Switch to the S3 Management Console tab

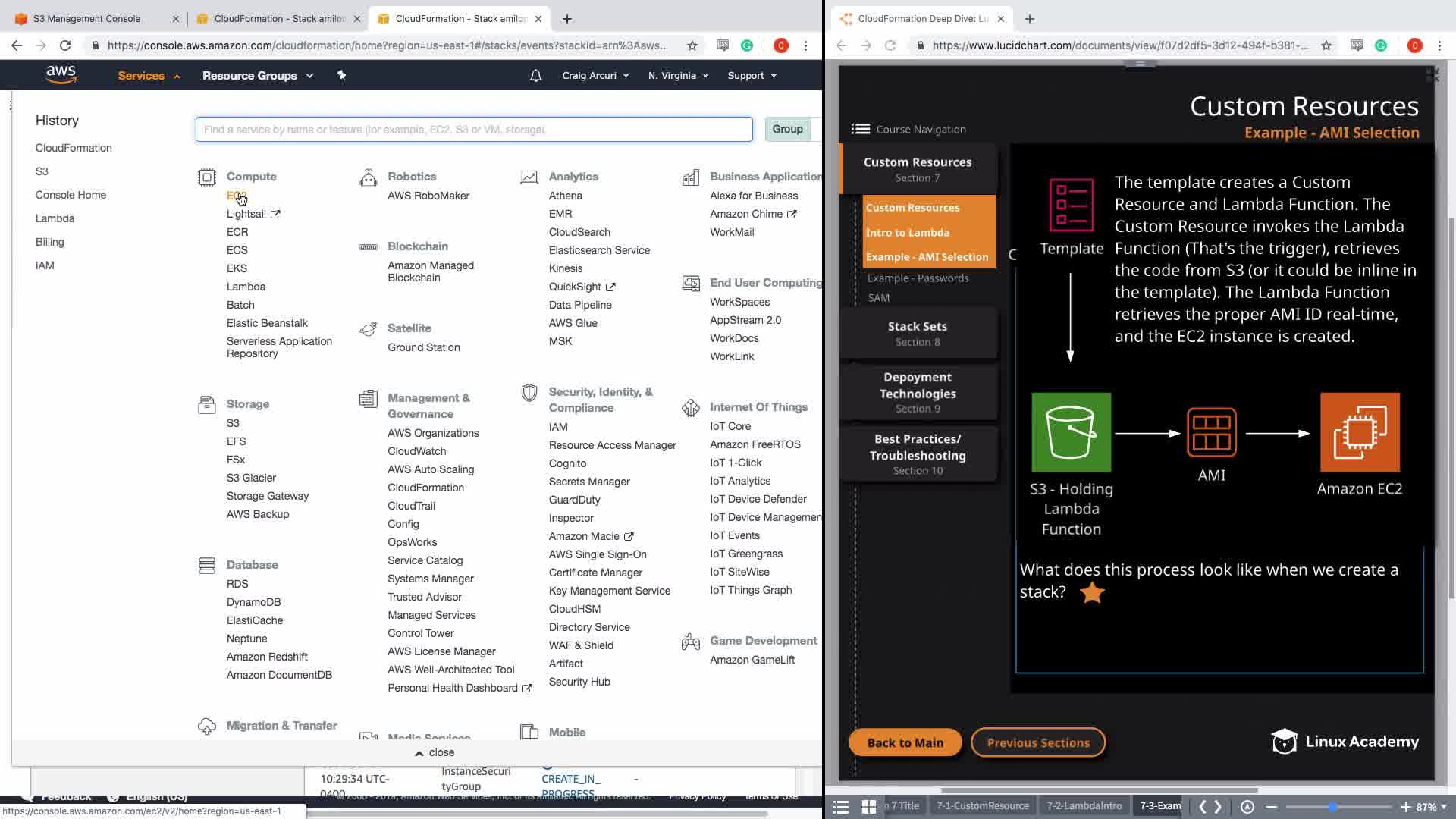tap(86, 18)
